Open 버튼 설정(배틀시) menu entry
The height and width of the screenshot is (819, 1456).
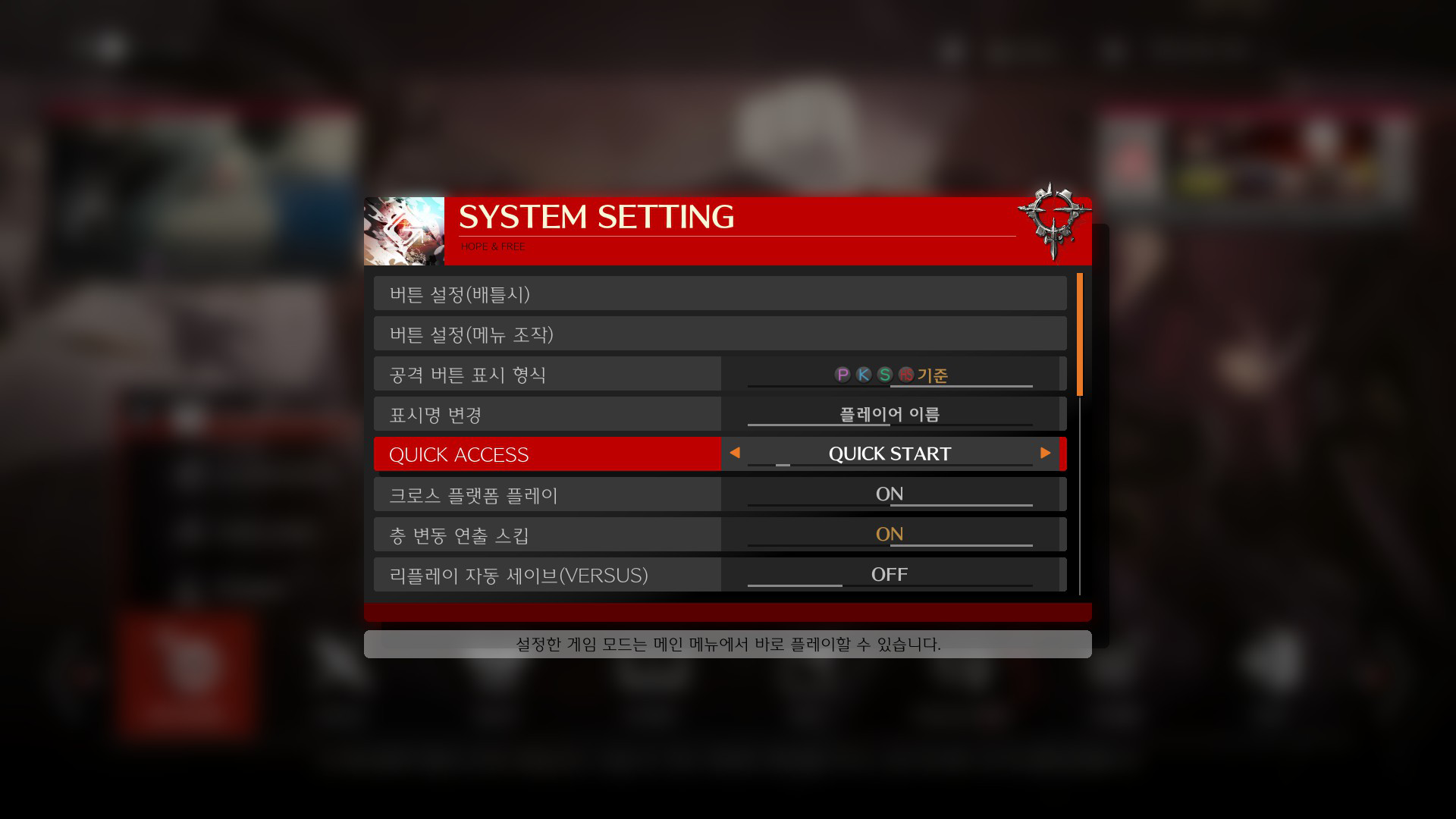[x=720, y=293]
